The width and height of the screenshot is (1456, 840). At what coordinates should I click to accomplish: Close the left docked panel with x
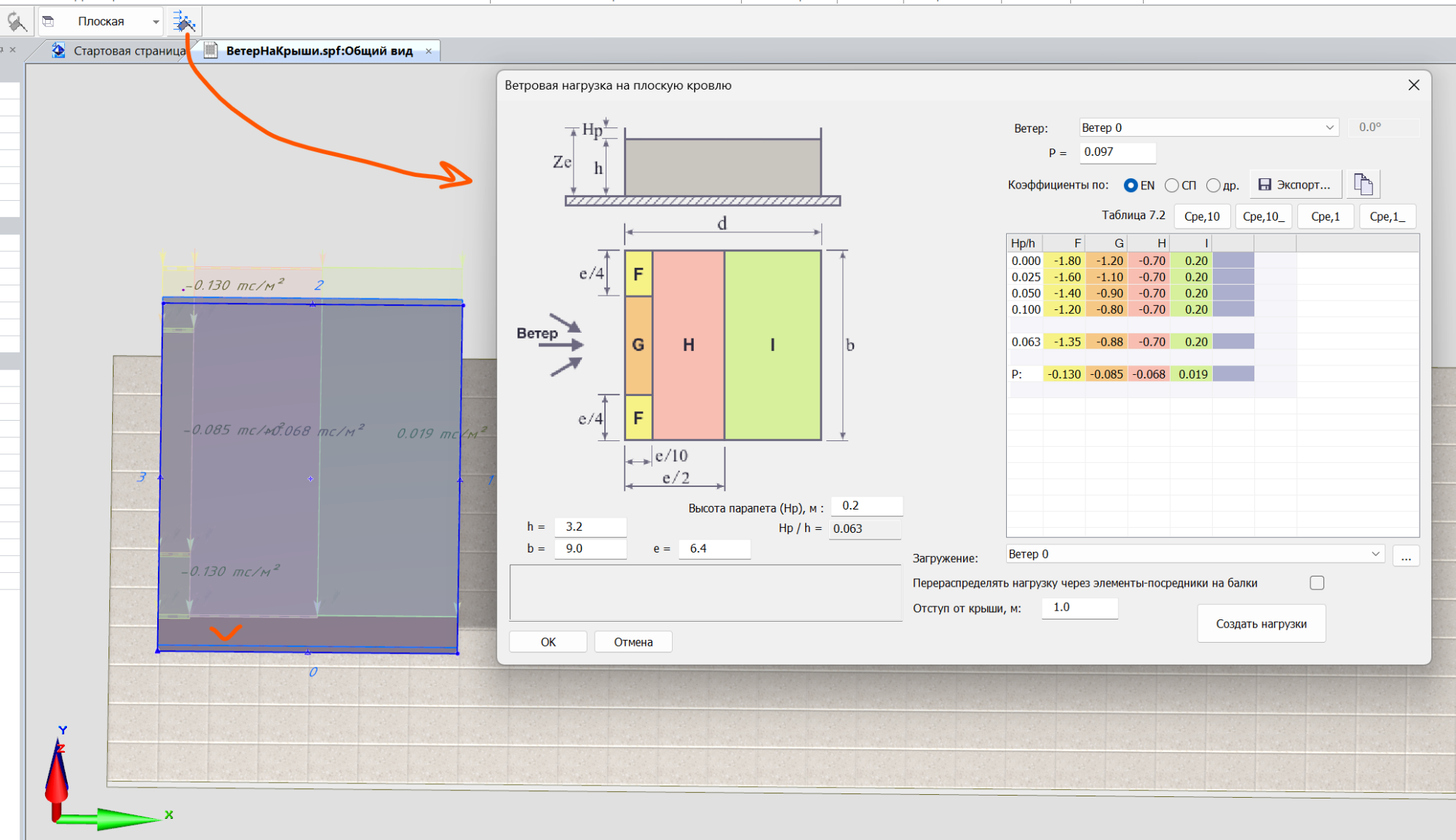click(12, 49)
